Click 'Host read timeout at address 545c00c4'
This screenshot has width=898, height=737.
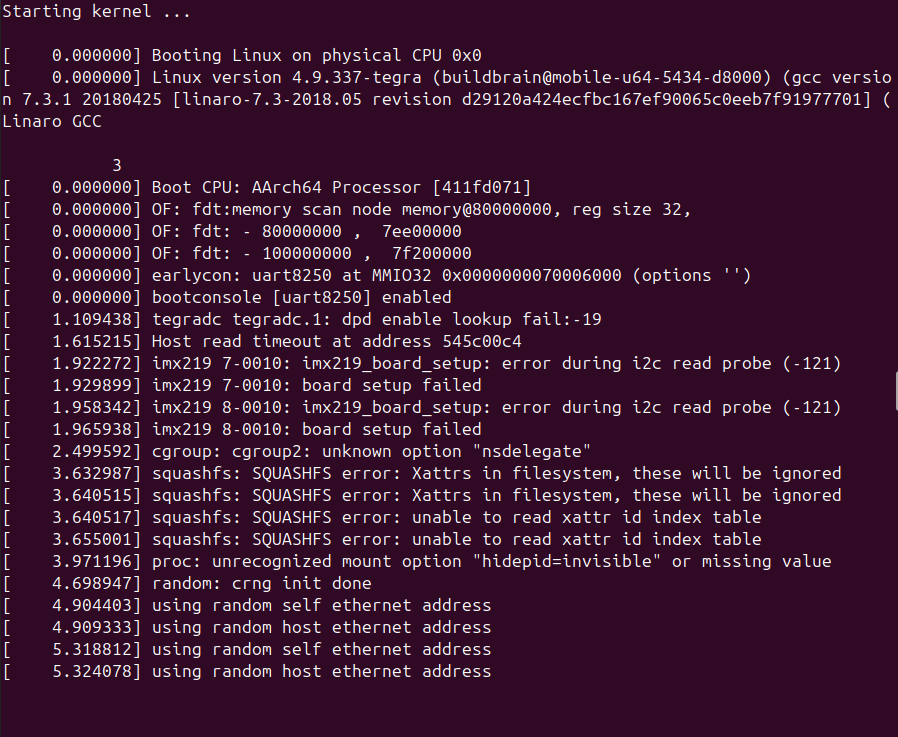click(x=337, y=341)
